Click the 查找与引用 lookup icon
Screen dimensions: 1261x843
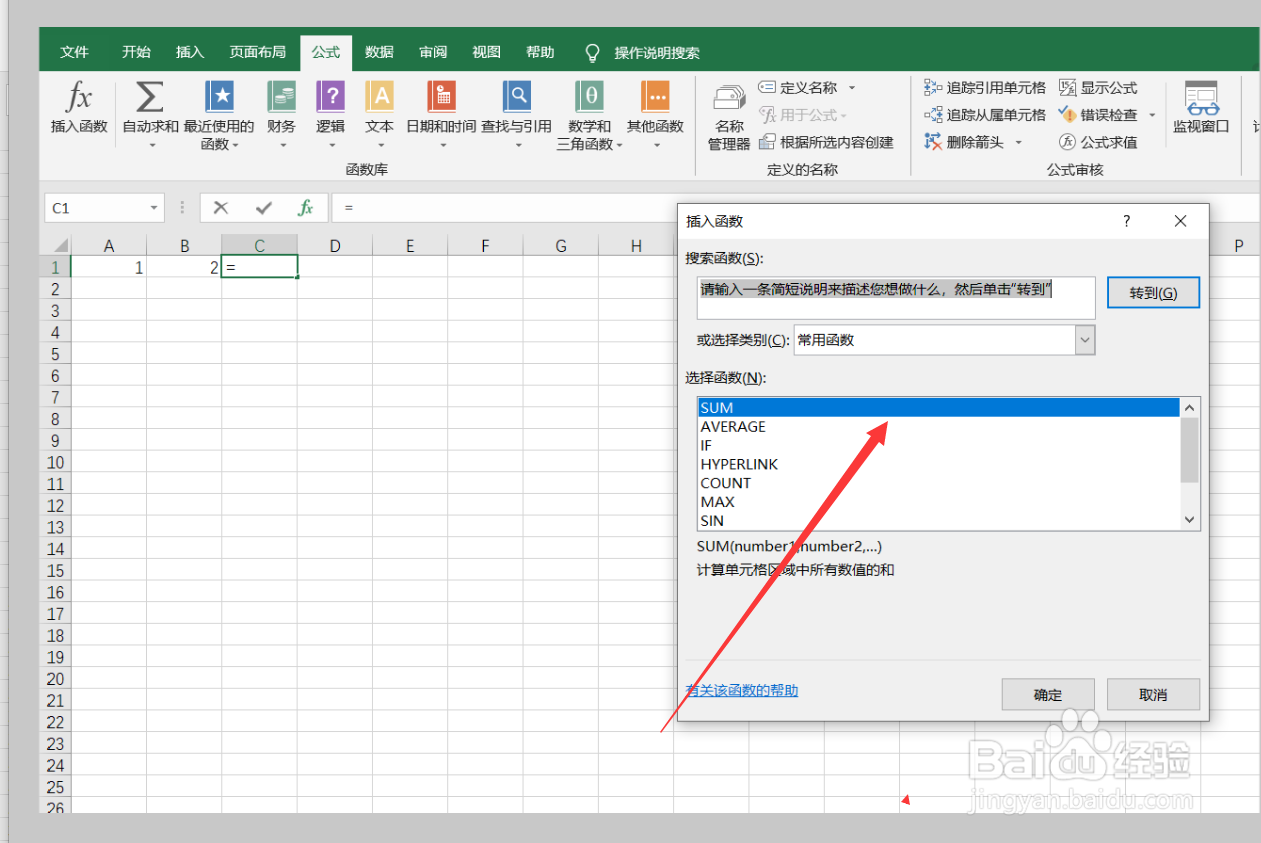516,110
